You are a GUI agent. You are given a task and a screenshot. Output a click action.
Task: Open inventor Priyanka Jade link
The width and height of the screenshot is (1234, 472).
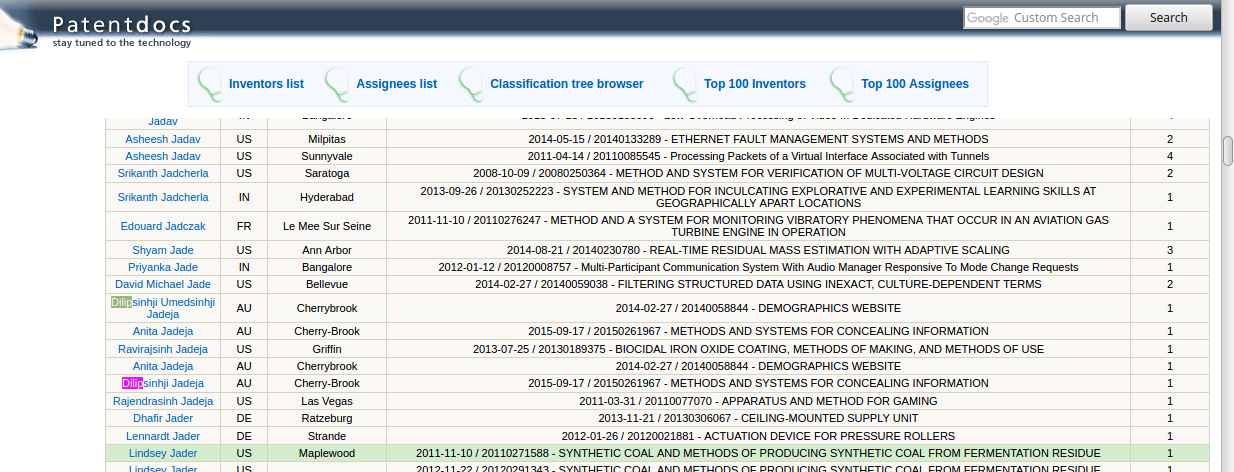163,267
